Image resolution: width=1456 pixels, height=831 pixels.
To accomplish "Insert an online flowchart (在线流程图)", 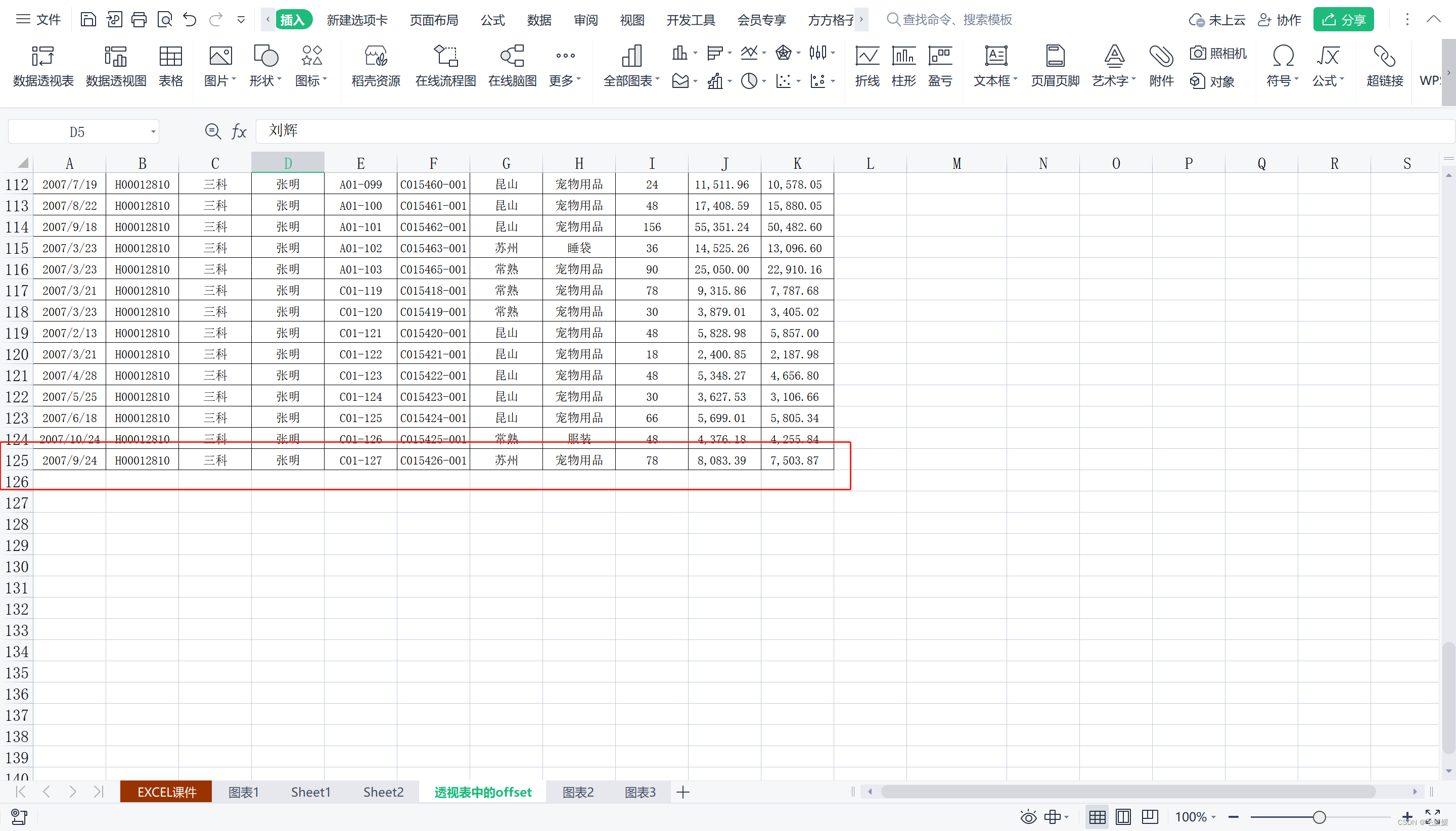I will pos(446,66).
